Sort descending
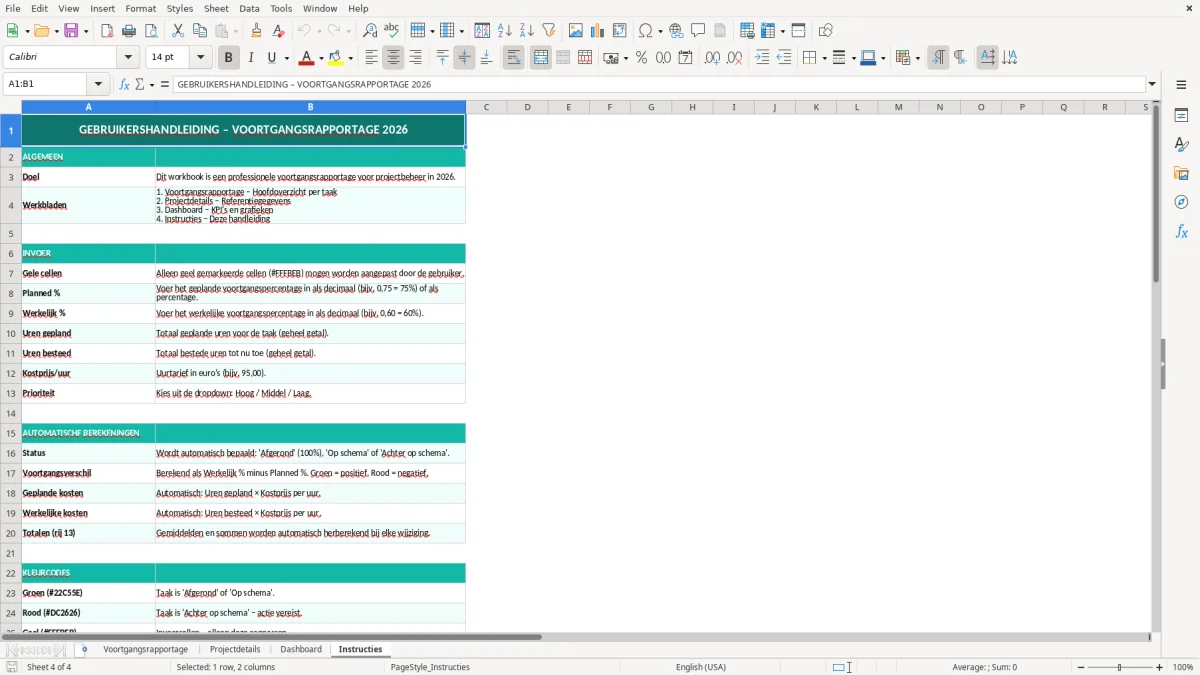The width and height of the screenshot is (1200, 675). pos(527,31)
